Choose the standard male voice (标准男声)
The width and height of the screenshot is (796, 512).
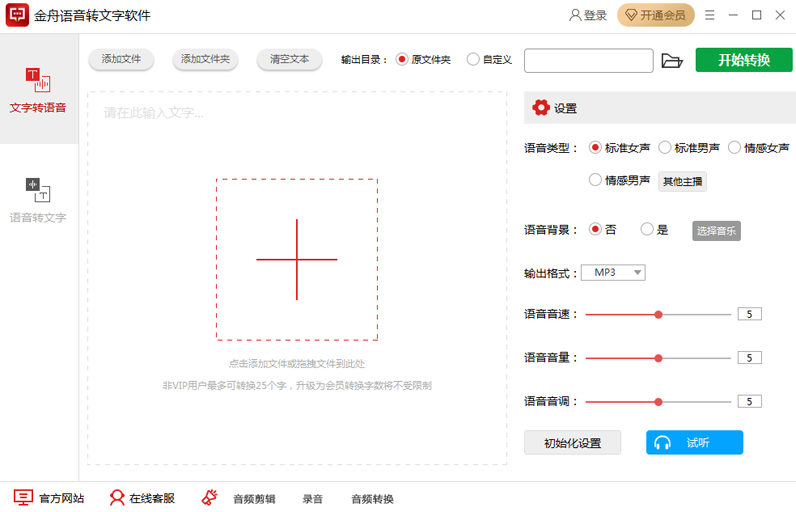click(x=665, y=148)
